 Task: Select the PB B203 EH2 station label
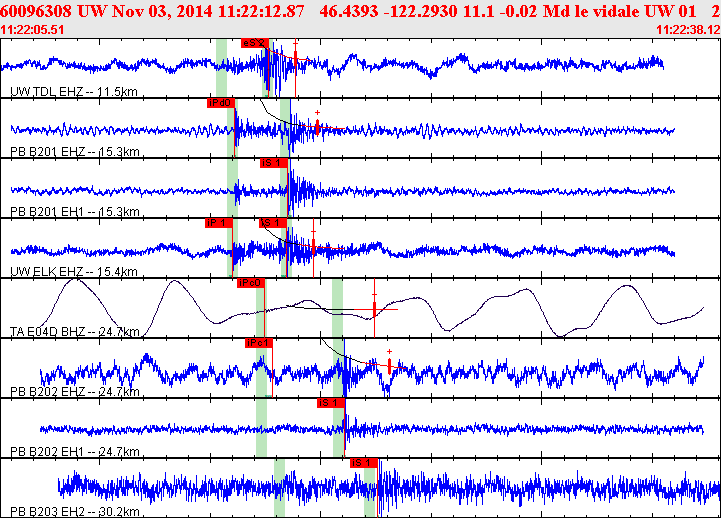pyautogui.click(x=73, y=511)
